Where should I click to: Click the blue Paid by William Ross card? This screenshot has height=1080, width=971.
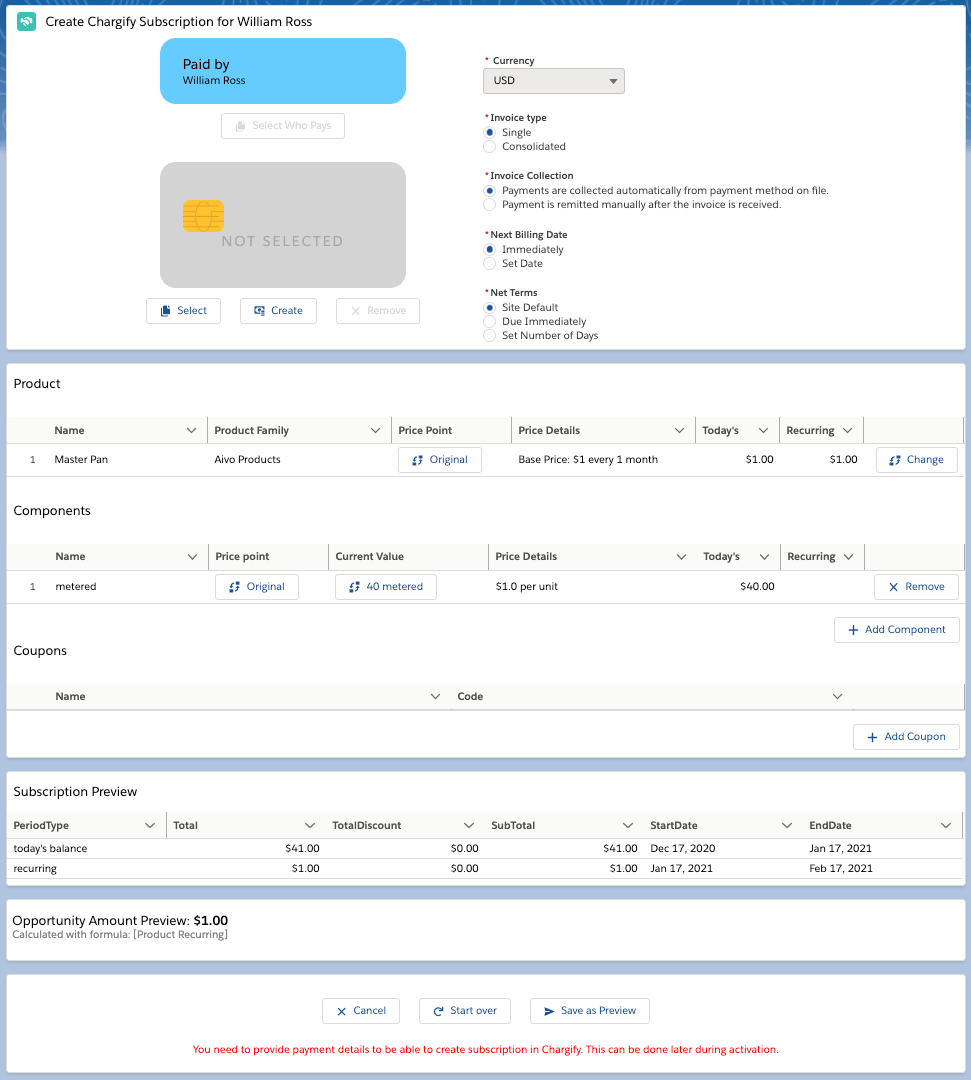click(x=282, y=71)
